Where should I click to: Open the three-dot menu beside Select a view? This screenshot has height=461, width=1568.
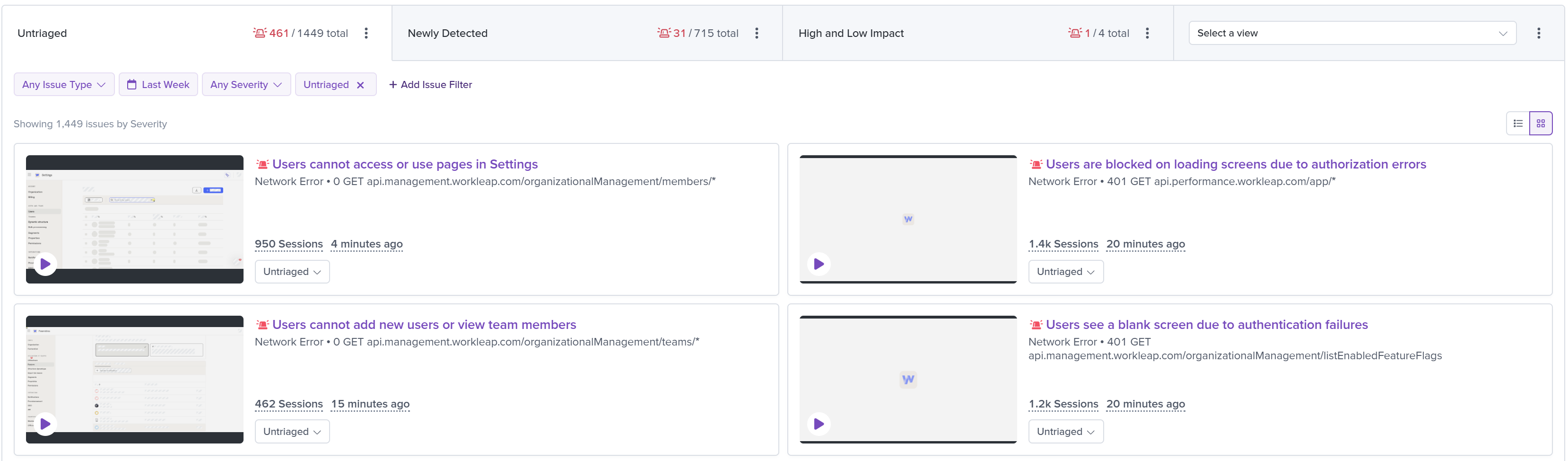[x=1538, y=34]
